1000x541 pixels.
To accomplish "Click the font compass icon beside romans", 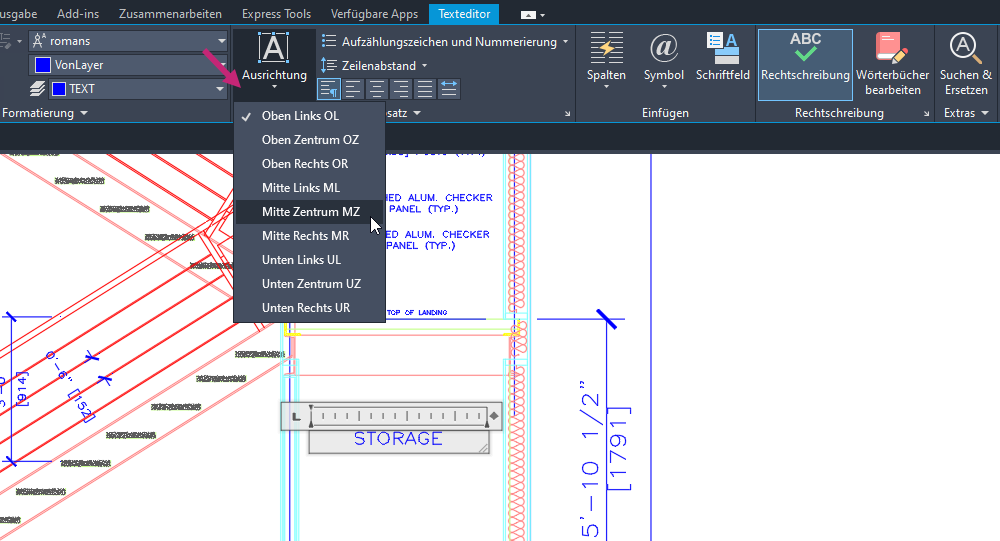I will click(38, 41).
